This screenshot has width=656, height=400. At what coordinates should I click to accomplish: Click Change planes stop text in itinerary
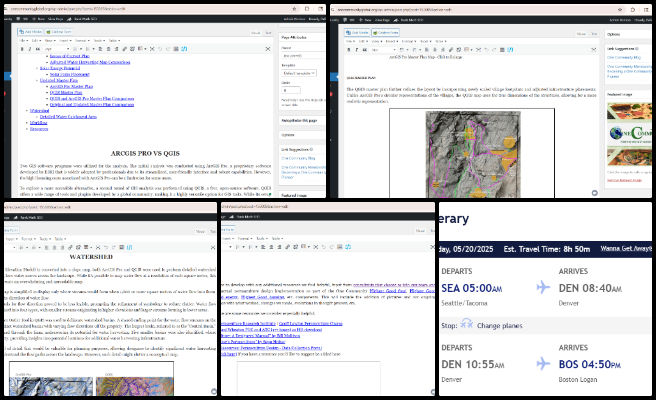[x=500, y=326]
